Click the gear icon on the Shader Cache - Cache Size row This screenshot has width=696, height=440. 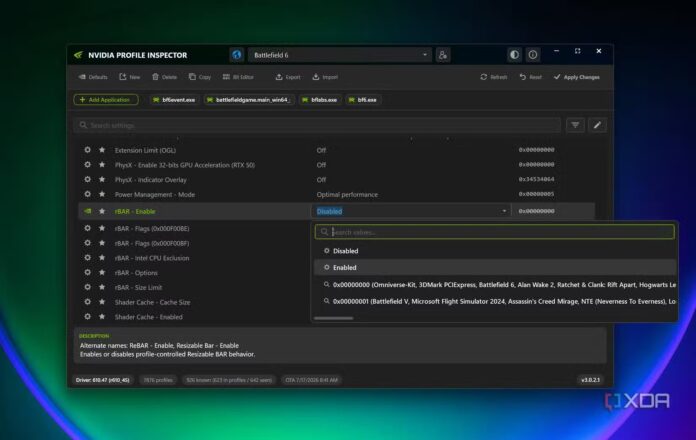[87, 302]
